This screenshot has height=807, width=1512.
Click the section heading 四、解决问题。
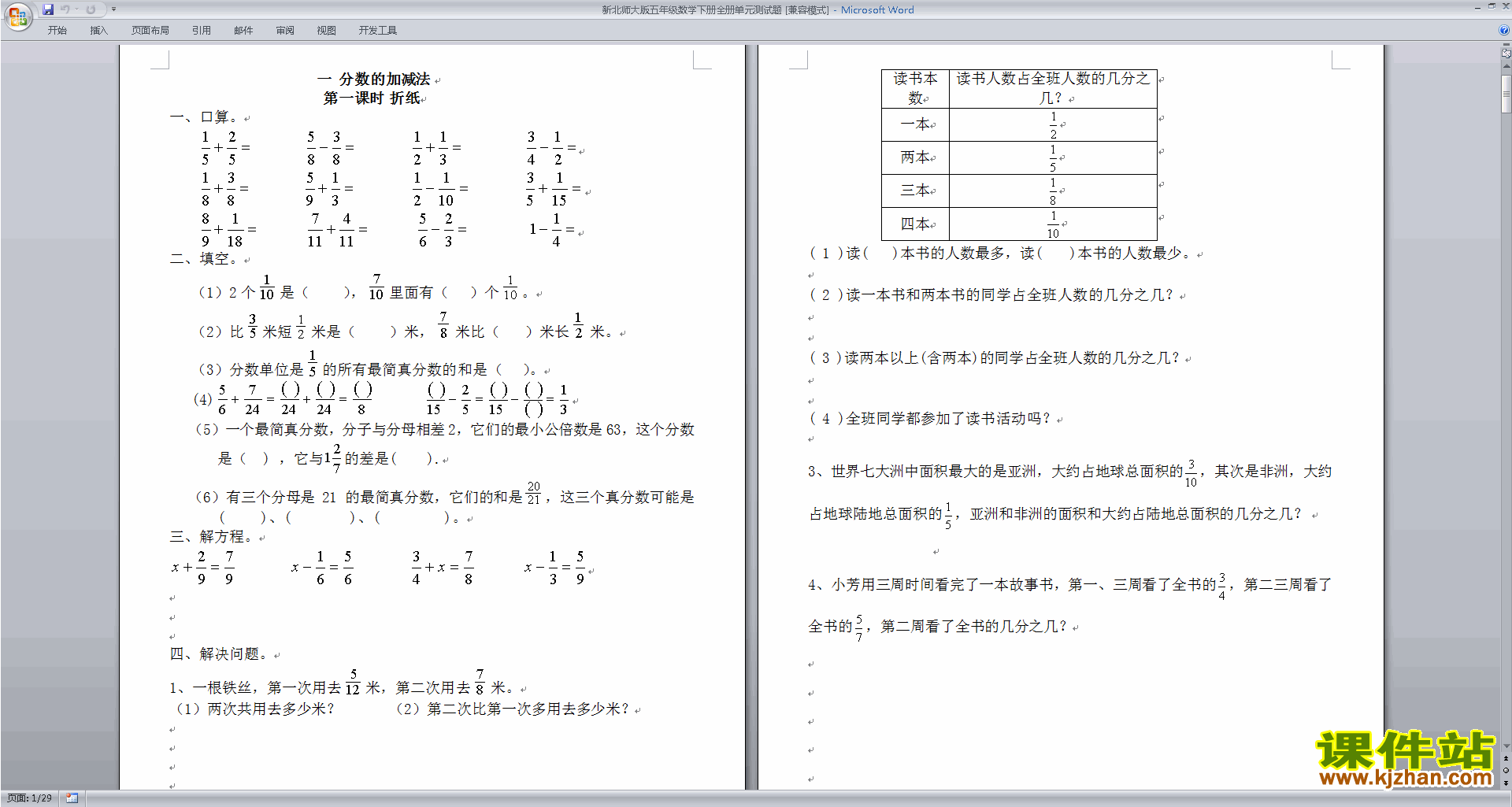click(x=219, y=654)
